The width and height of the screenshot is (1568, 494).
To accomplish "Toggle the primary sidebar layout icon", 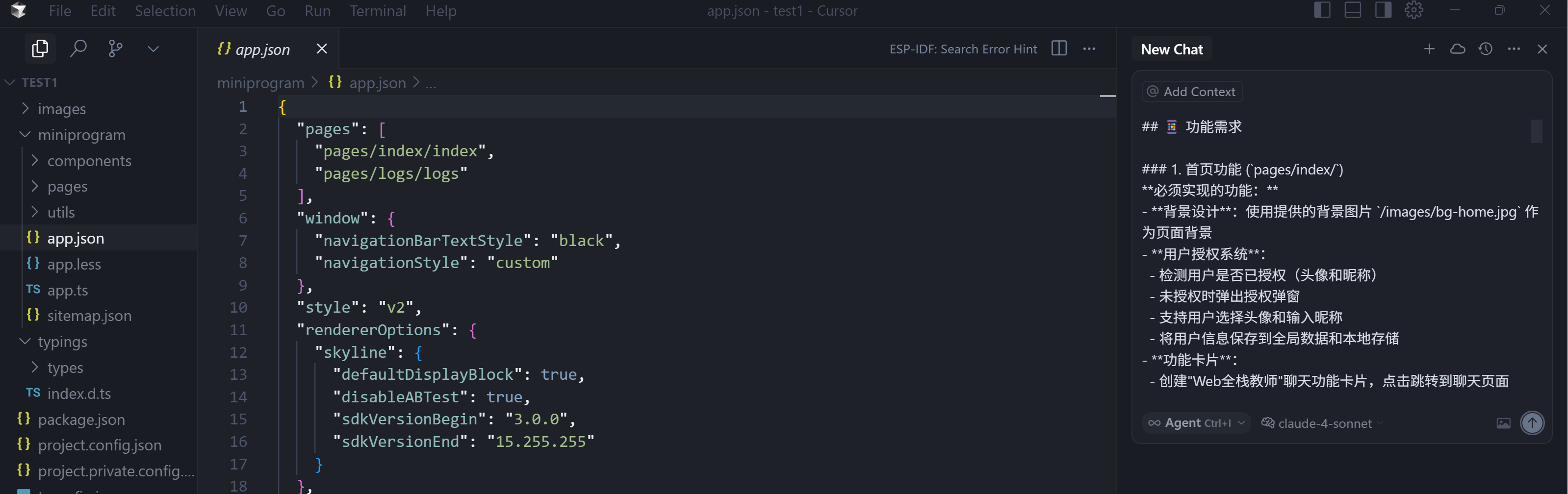I will click(x=1322, y=10).
